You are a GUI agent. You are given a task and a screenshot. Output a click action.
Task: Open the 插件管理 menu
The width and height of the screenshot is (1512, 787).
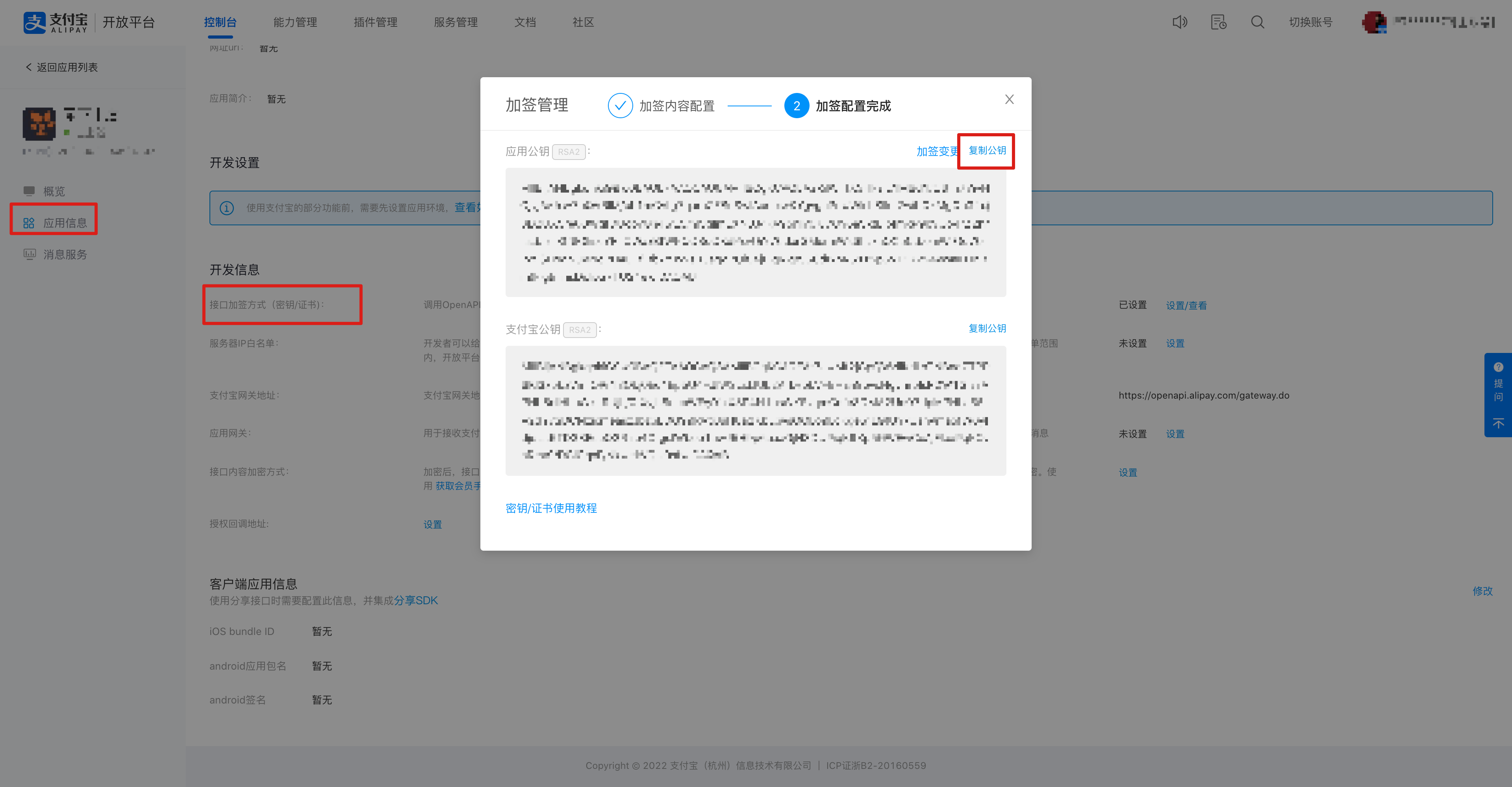coord(376,22)
